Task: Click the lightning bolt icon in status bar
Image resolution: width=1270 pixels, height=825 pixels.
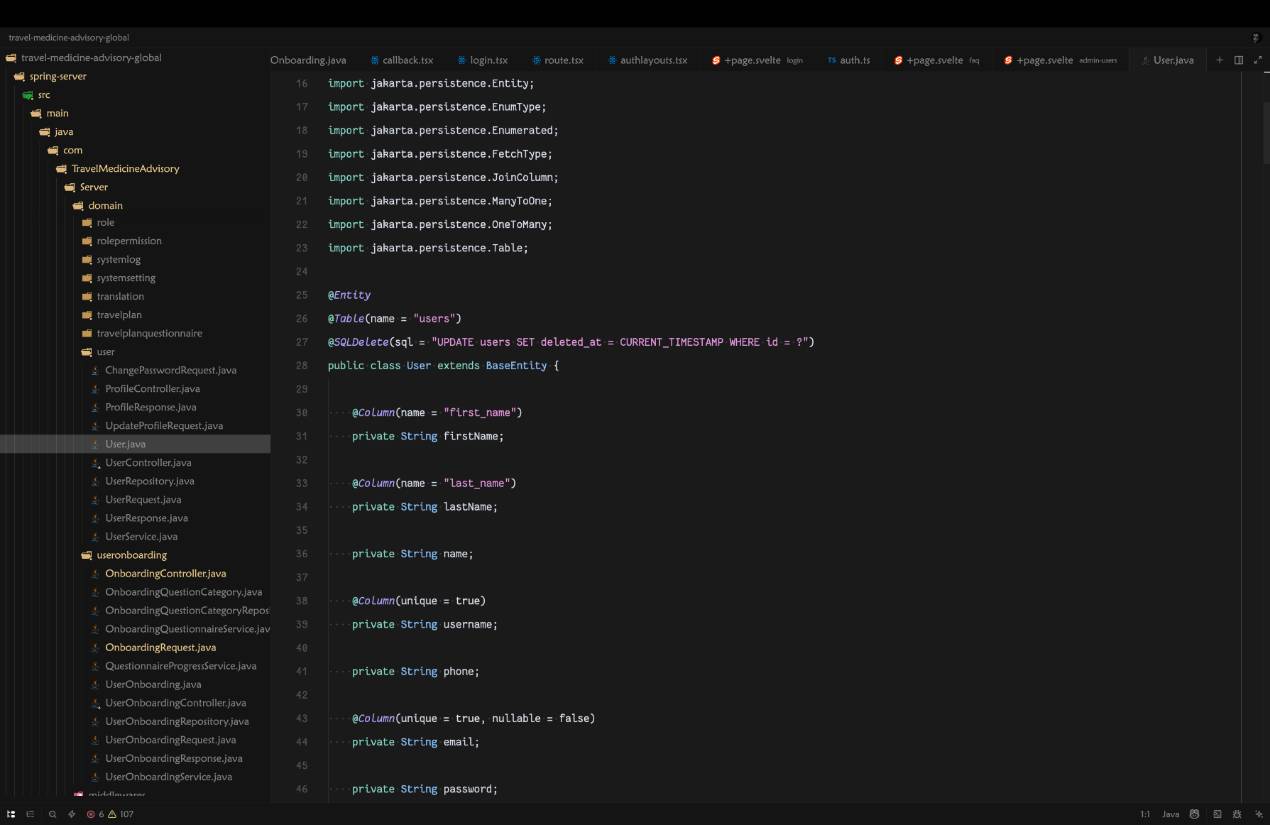Action: coord(71,814)
